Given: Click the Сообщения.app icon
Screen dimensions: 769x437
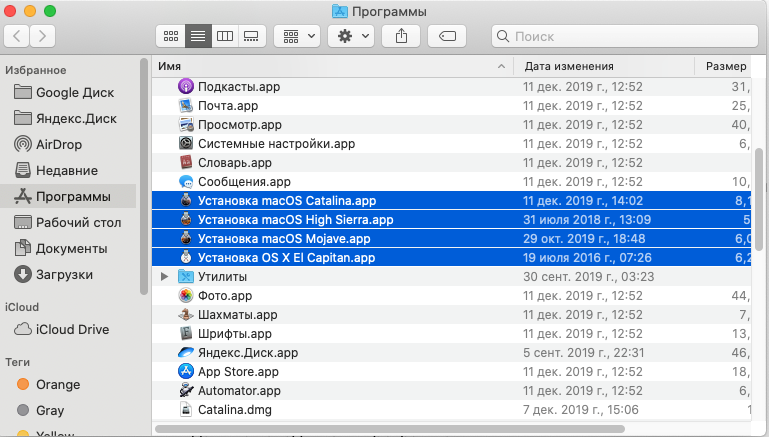Looking at the screenshot, I should (186, 181).
